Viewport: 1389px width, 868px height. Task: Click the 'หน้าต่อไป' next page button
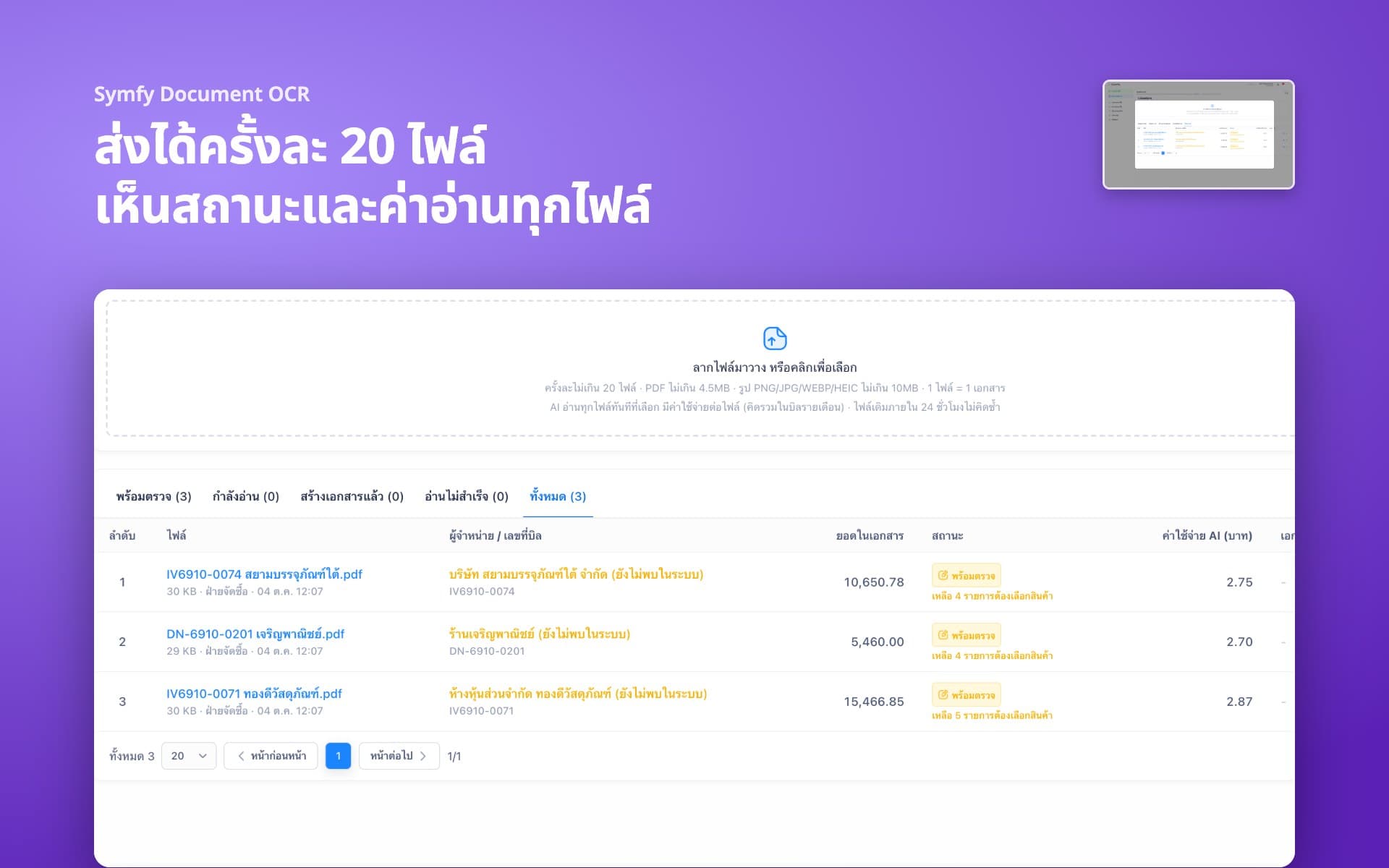[x=399, y=756]
